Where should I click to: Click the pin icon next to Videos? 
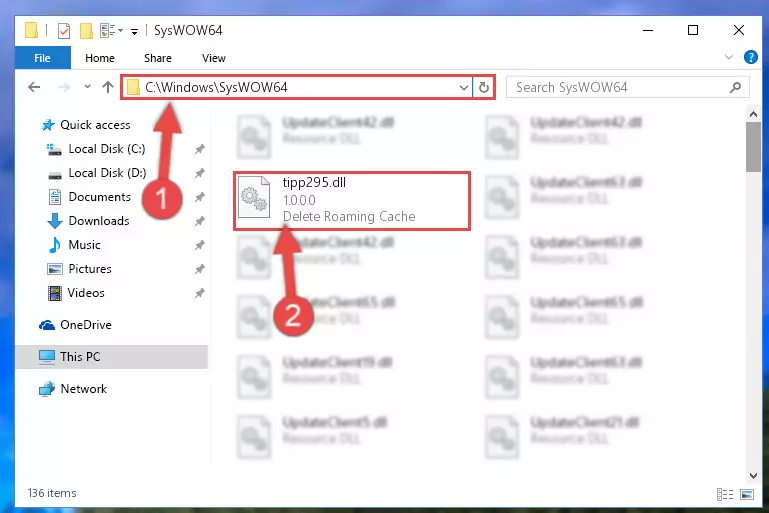click(199, 293)
